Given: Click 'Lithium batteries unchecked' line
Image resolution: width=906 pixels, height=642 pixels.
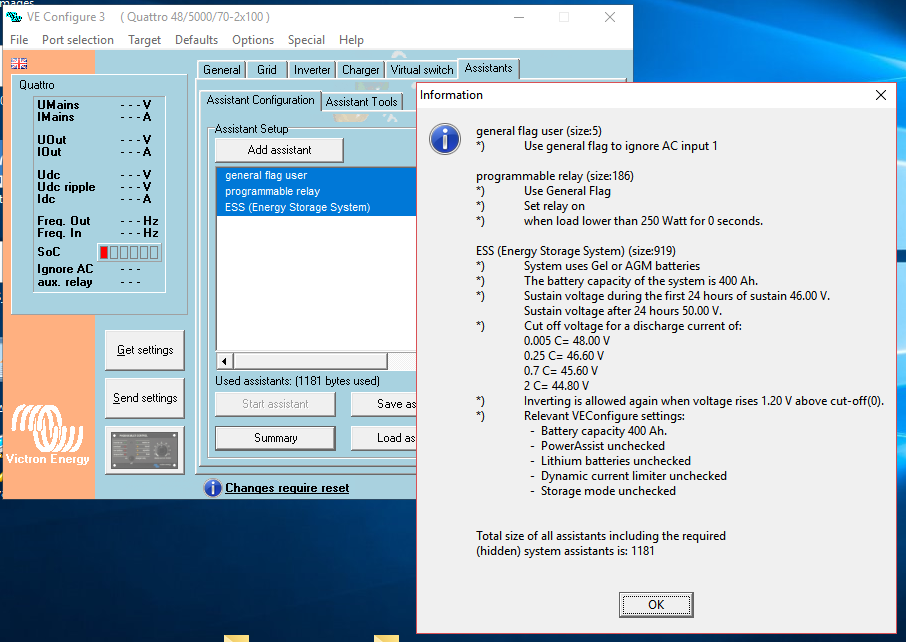Looking at the screenshot, I should (615, 461).
